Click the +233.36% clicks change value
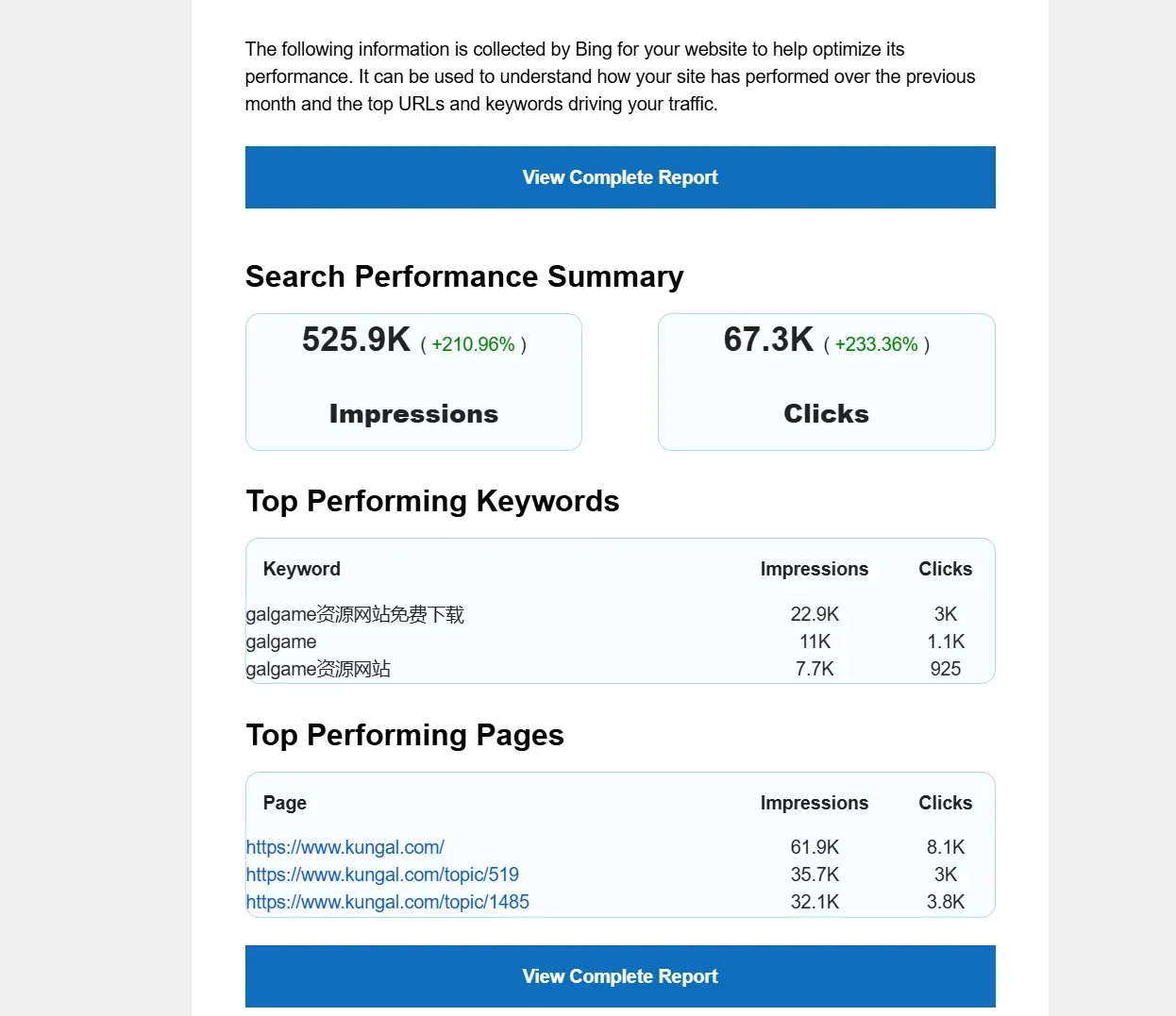The width and height of the screenshot is (1176, 1016). pyautogui.click(x=876, y=344)
